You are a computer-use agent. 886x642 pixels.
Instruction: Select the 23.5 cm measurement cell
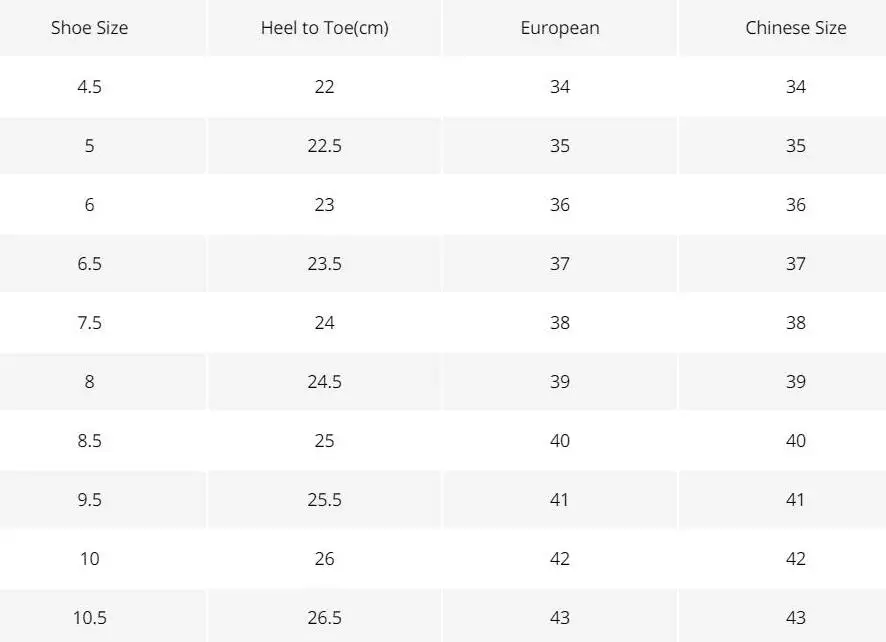pos(324,264)
